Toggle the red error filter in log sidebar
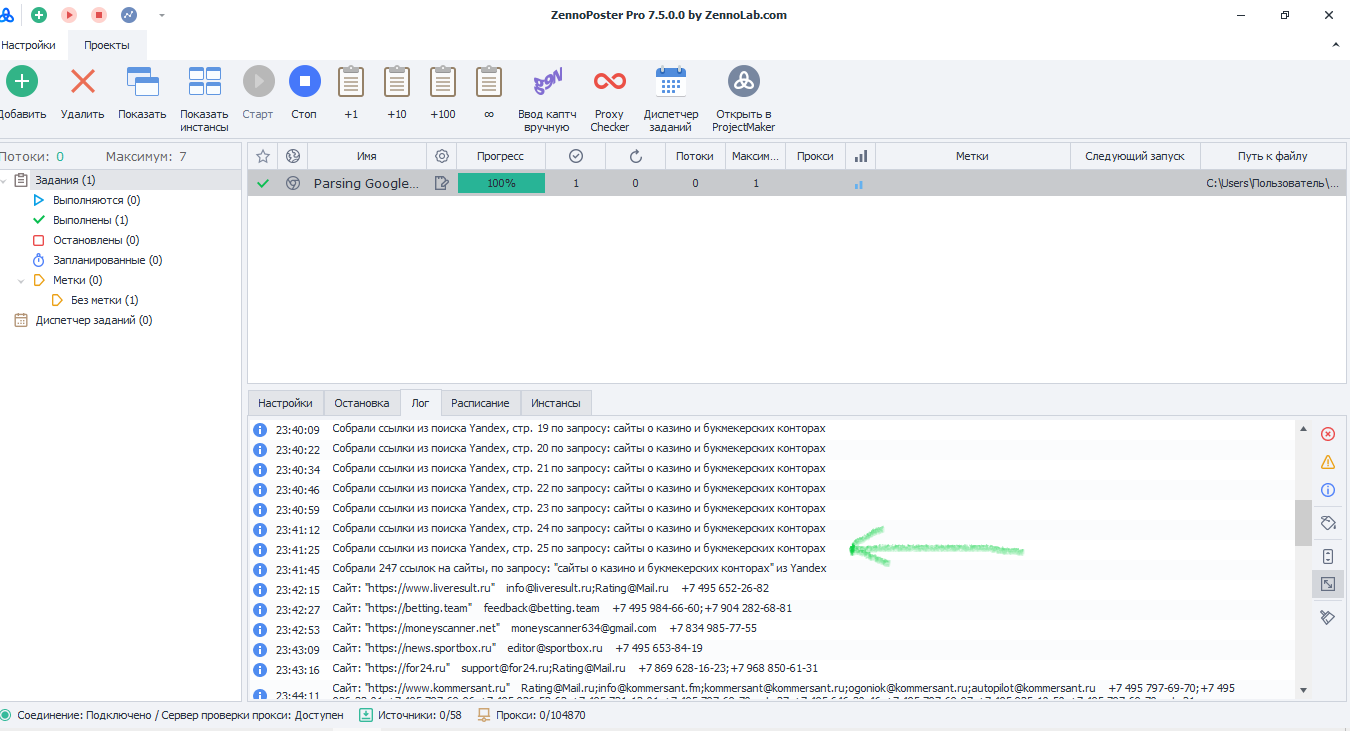The image size is (1350, 731). pos(1328,434)
